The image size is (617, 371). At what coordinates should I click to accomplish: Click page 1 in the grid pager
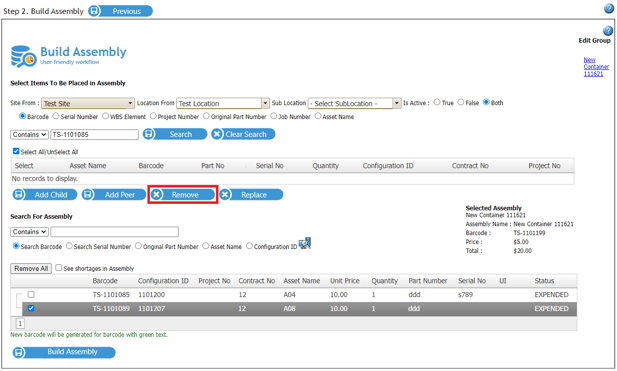(20, 324)
